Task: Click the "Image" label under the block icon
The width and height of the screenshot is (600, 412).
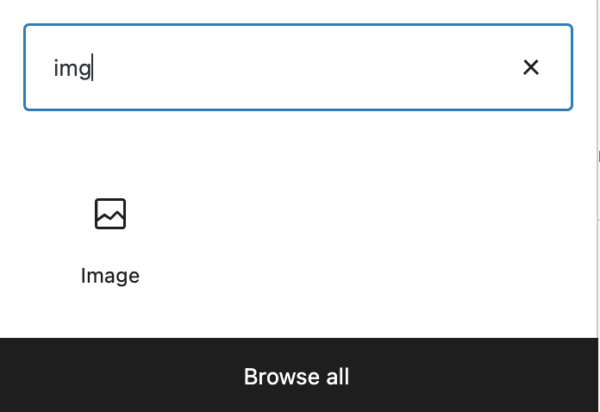Action: pyautogui.click(x=110, y=276)
